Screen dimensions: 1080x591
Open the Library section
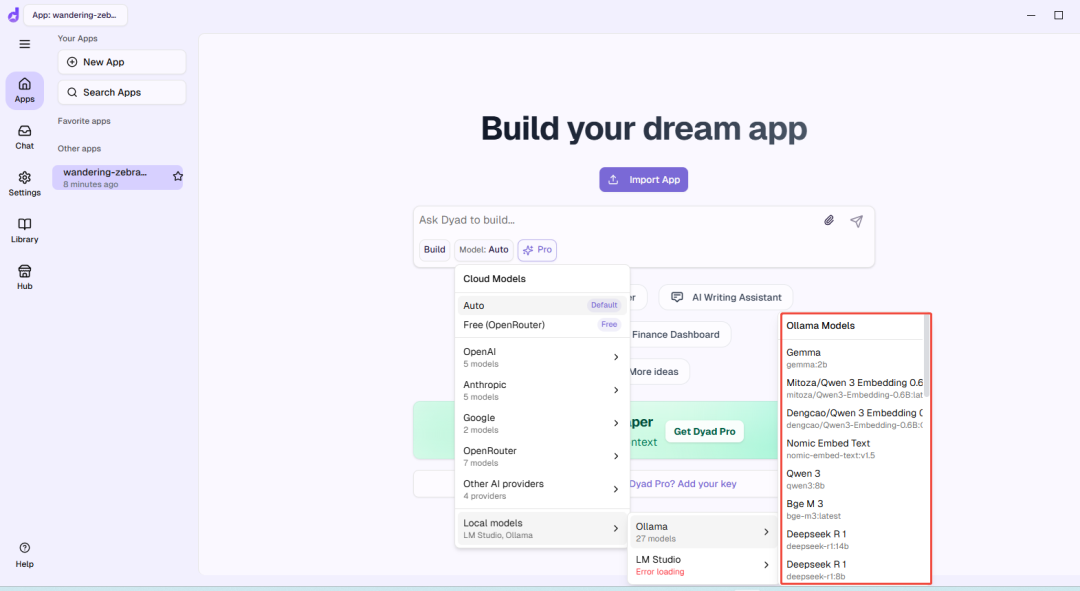pos(25,231)
